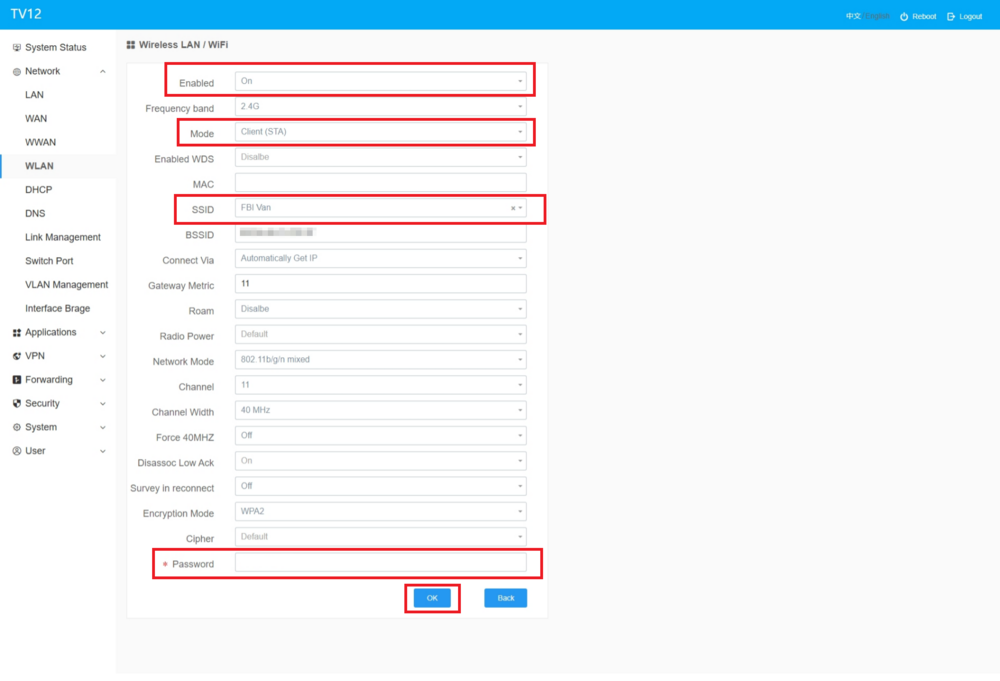Open the Disassoc Low Ack dropdown
Image resolution: width=1000 pixels, height=681 pixels.
(380, 461)
